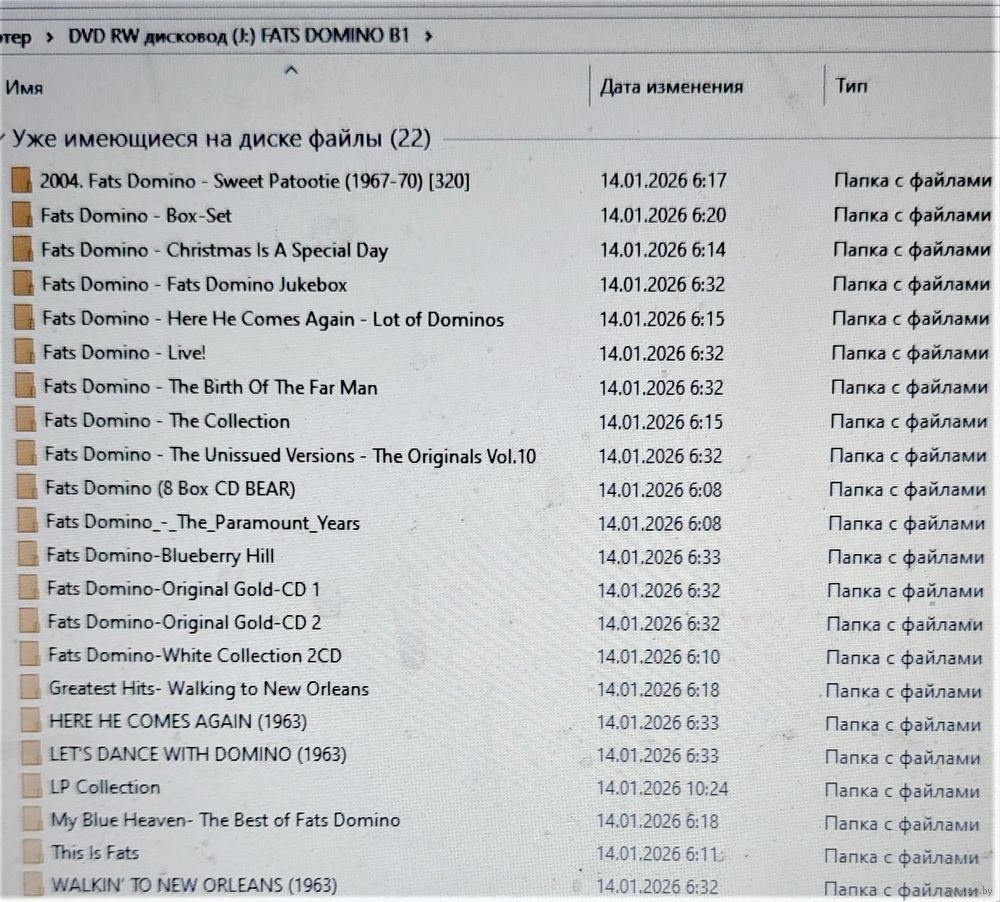Click folder icon for Fats Domino-Blueberry Hill

(x=30, y=556)
